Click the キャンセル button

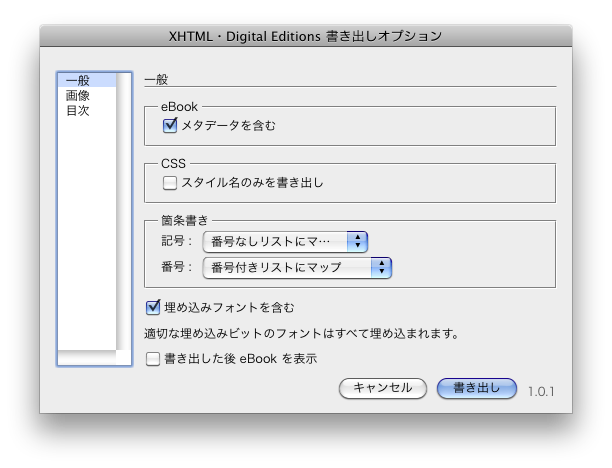tap(383, 388)
